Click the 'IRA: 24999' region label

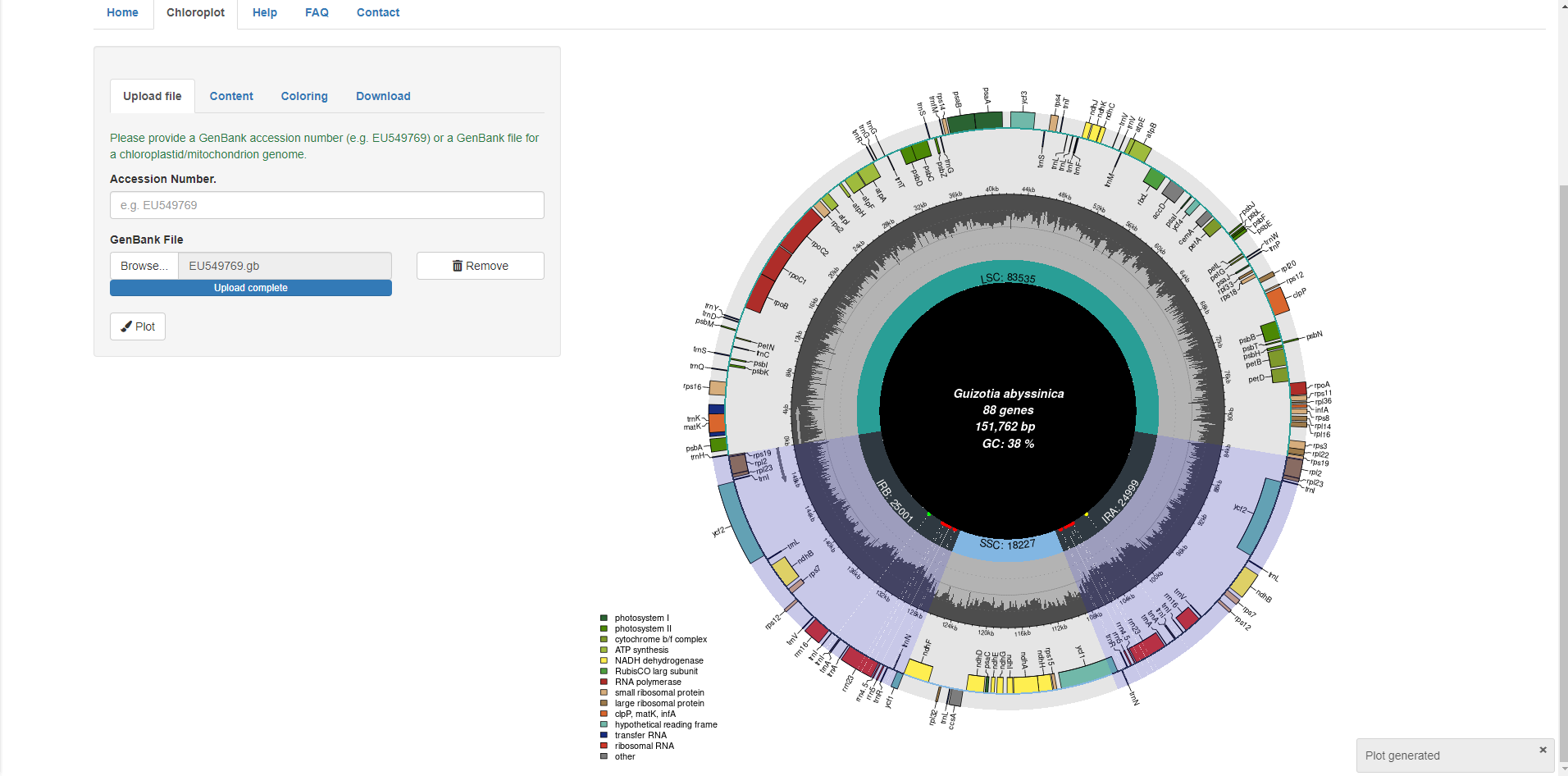1120,501
